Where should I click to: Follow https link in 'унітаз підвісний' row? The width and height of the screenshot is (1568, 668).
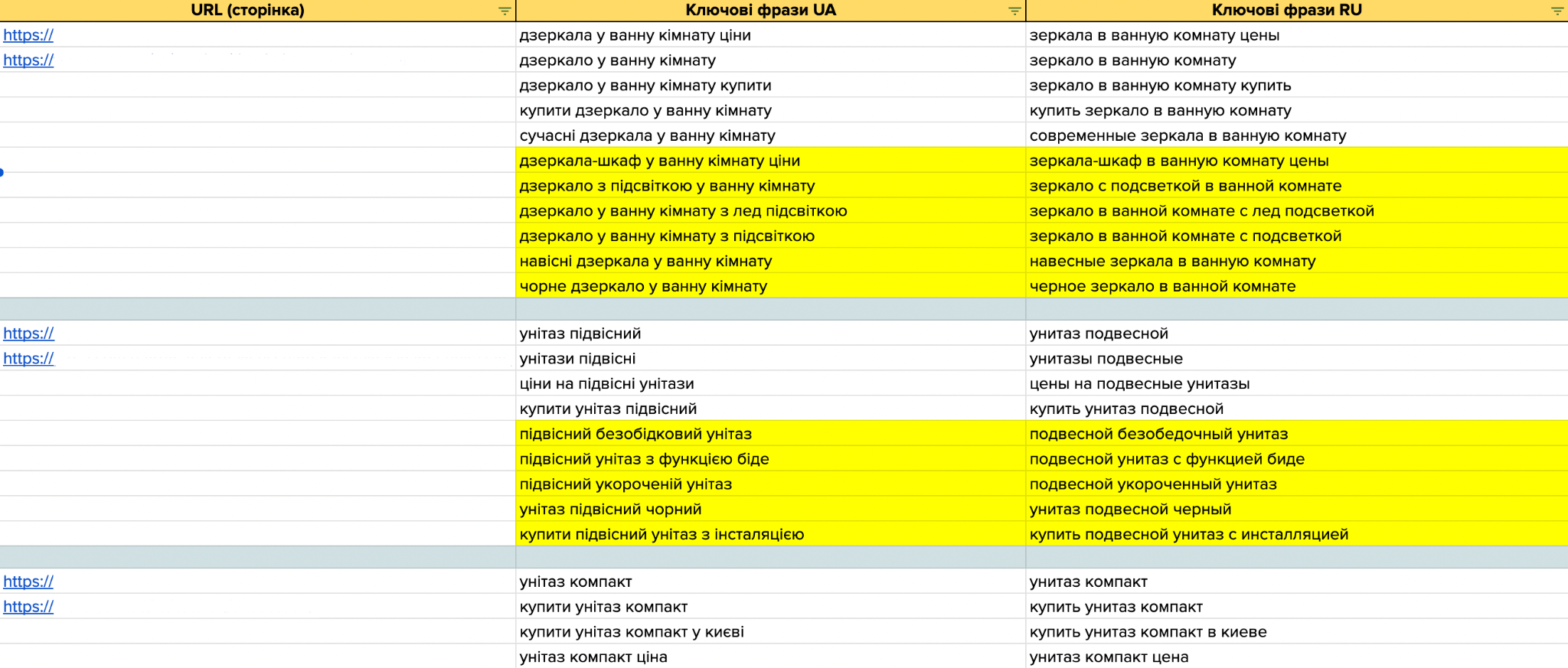28,334
